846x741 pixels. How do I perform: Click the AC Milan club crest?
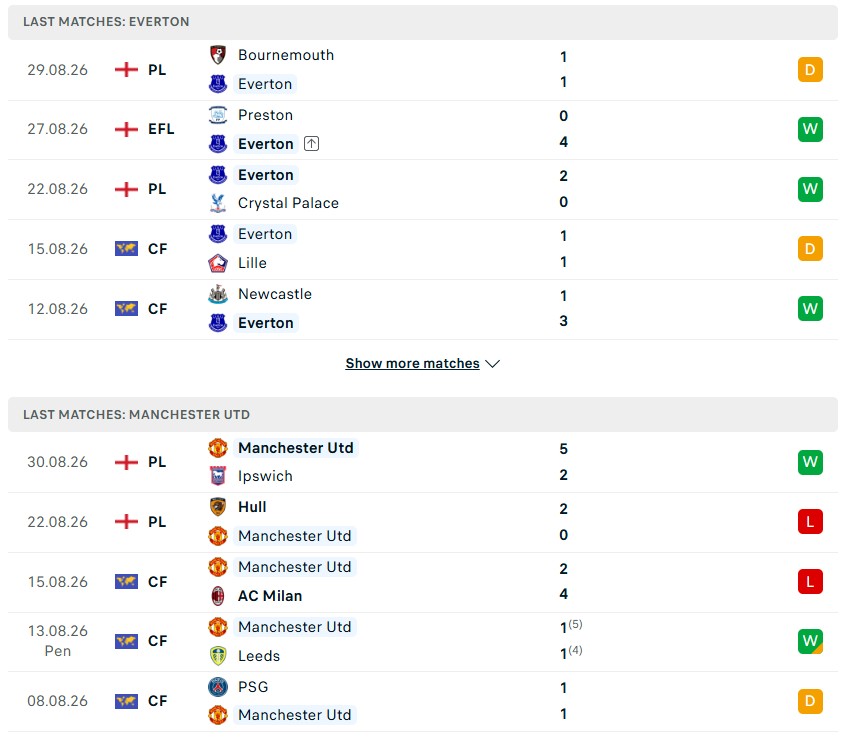[217, 596]
